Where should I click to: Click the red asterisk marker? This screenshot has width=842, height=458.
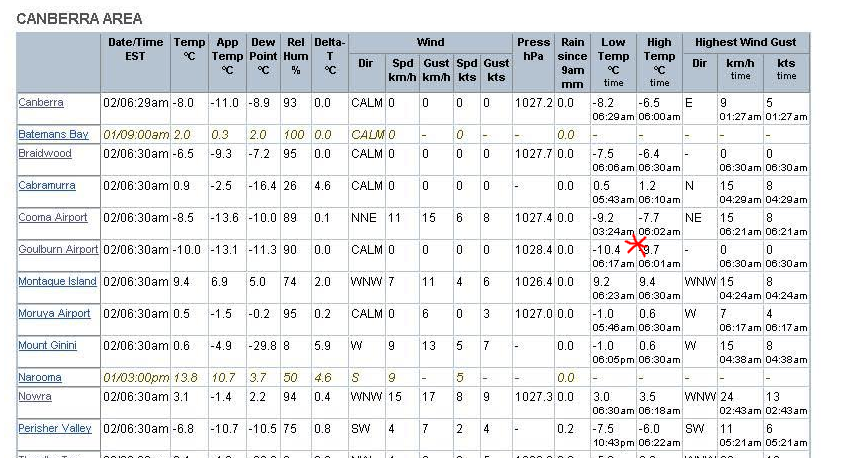pos(636,243)
